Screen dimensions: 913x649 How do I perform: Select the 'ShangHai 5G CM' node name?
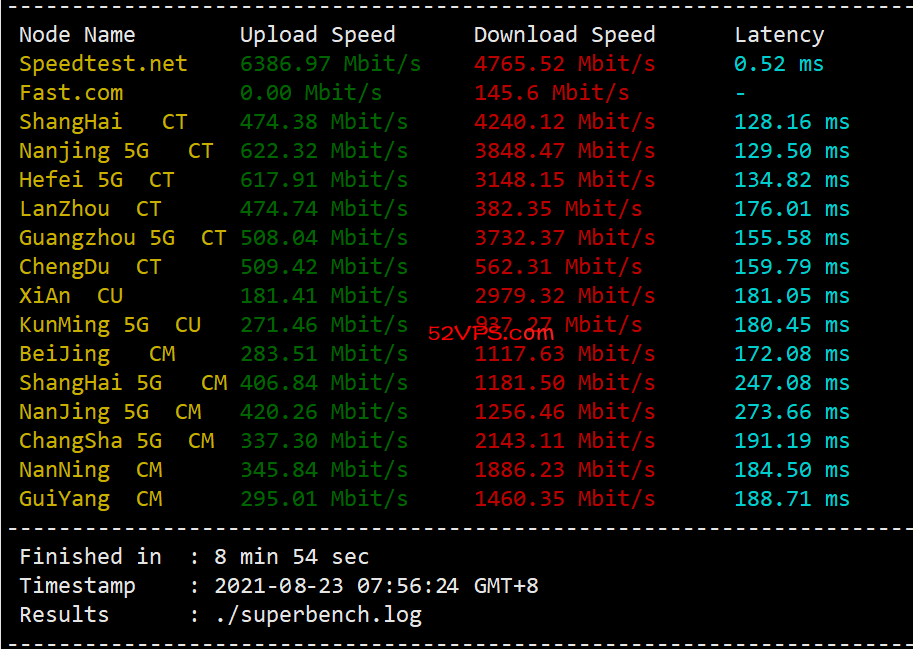point(122,384)
